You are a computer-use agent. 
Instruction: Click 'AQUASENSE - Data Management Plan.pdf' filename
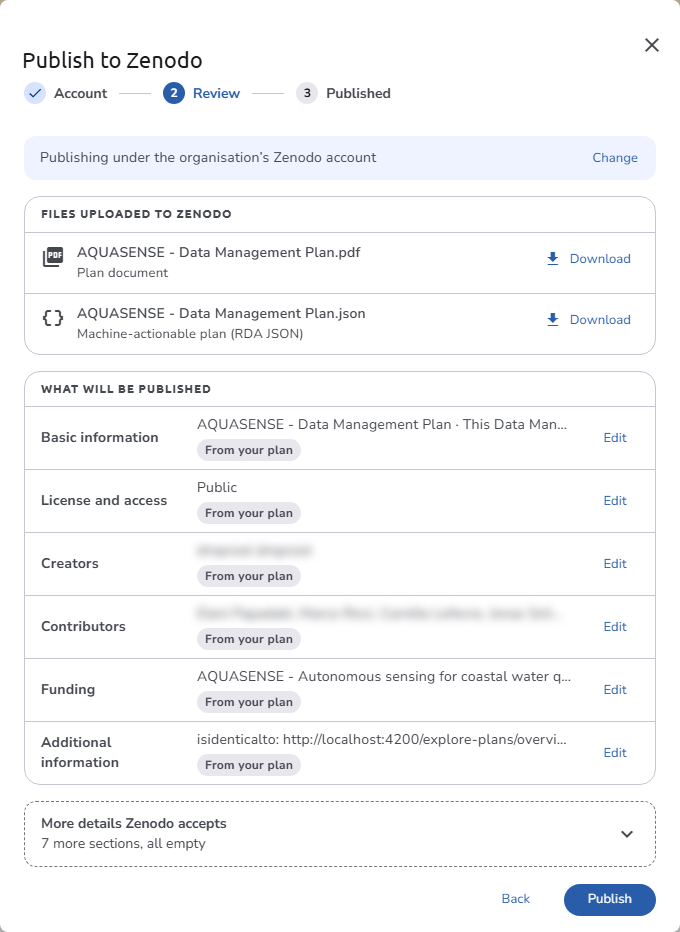[x=219, y=252]
